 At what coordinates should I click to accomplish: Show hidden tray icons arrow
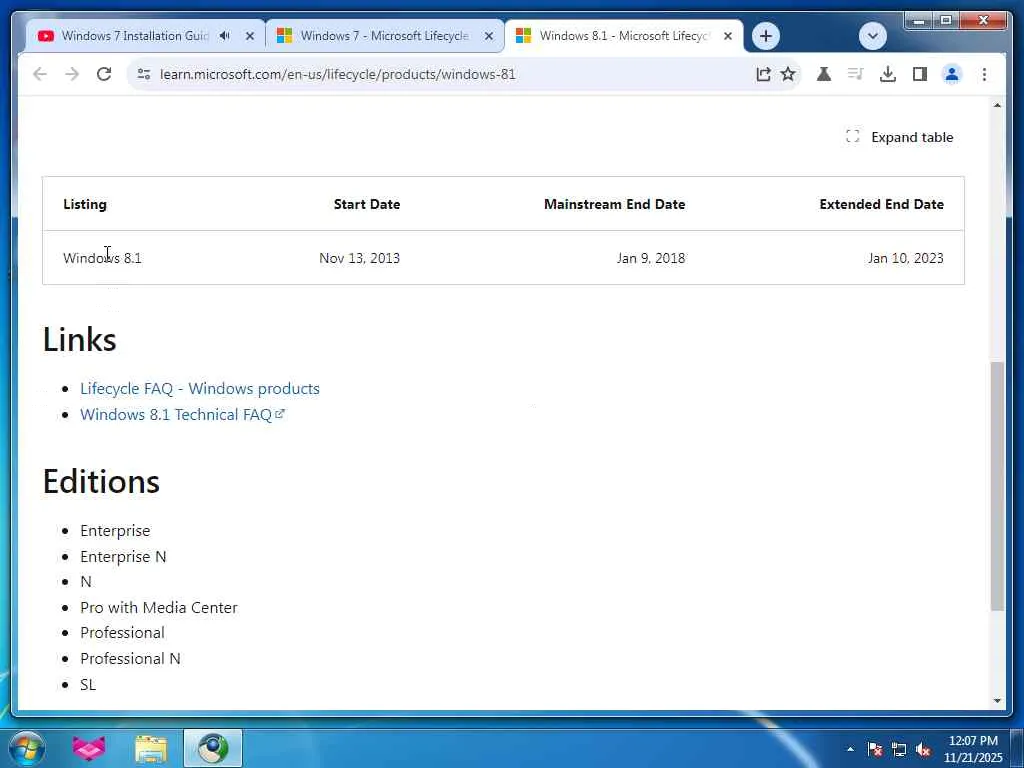850,749
